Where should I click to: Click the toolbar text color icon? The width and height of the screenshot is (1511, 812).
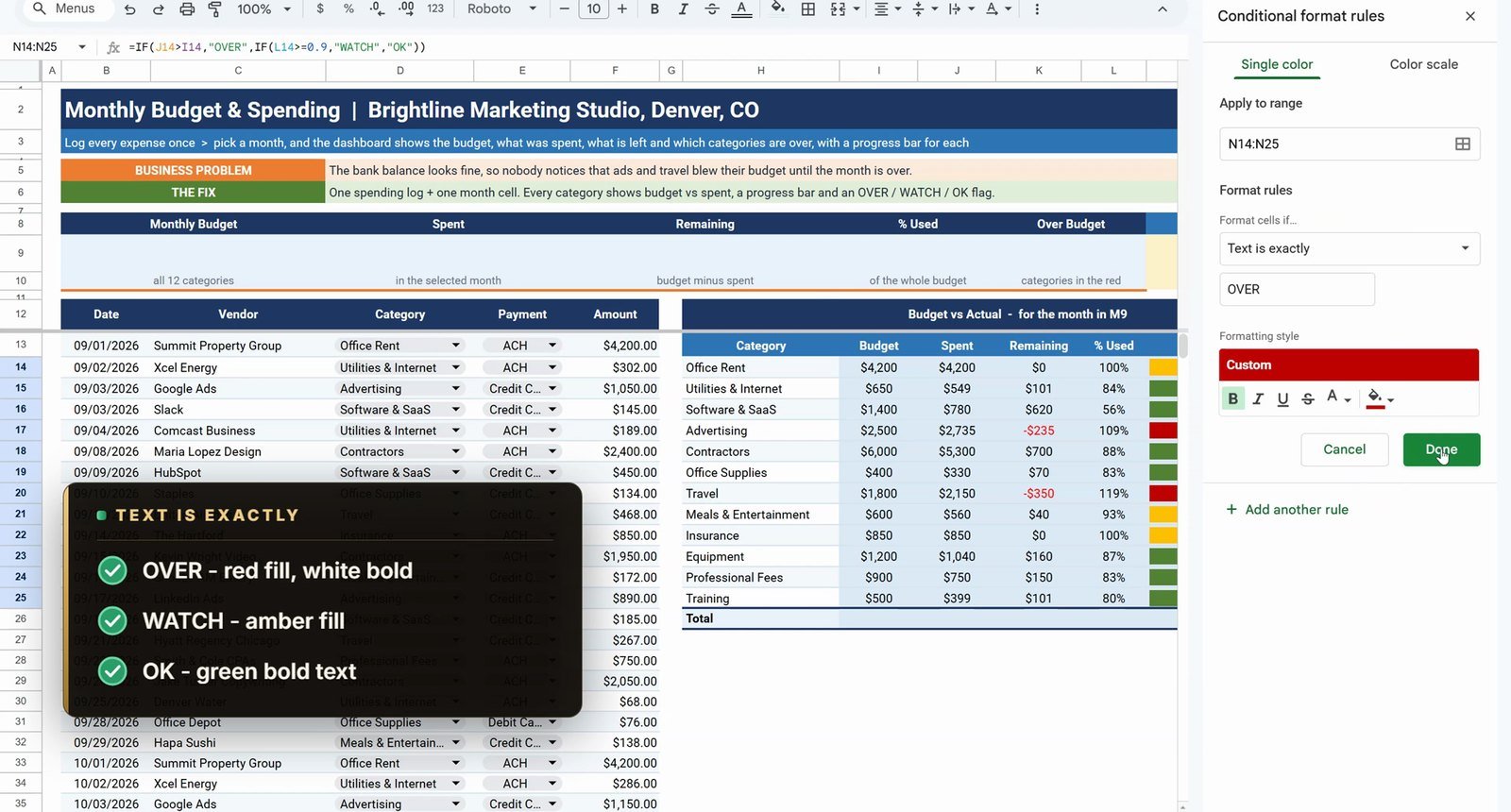742,8
